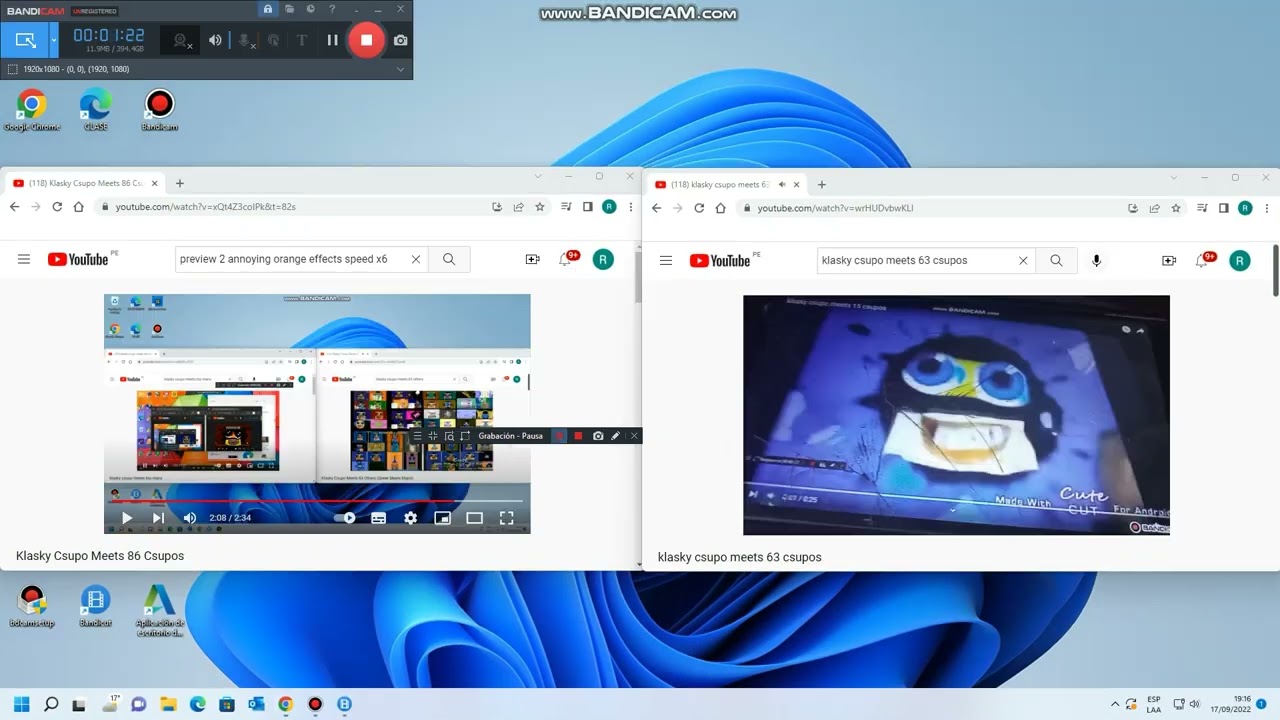Viewport: 1280px width, 720px height.
Task: Toggle autoplay switch in left YouTube player
Action: (346, 518)
